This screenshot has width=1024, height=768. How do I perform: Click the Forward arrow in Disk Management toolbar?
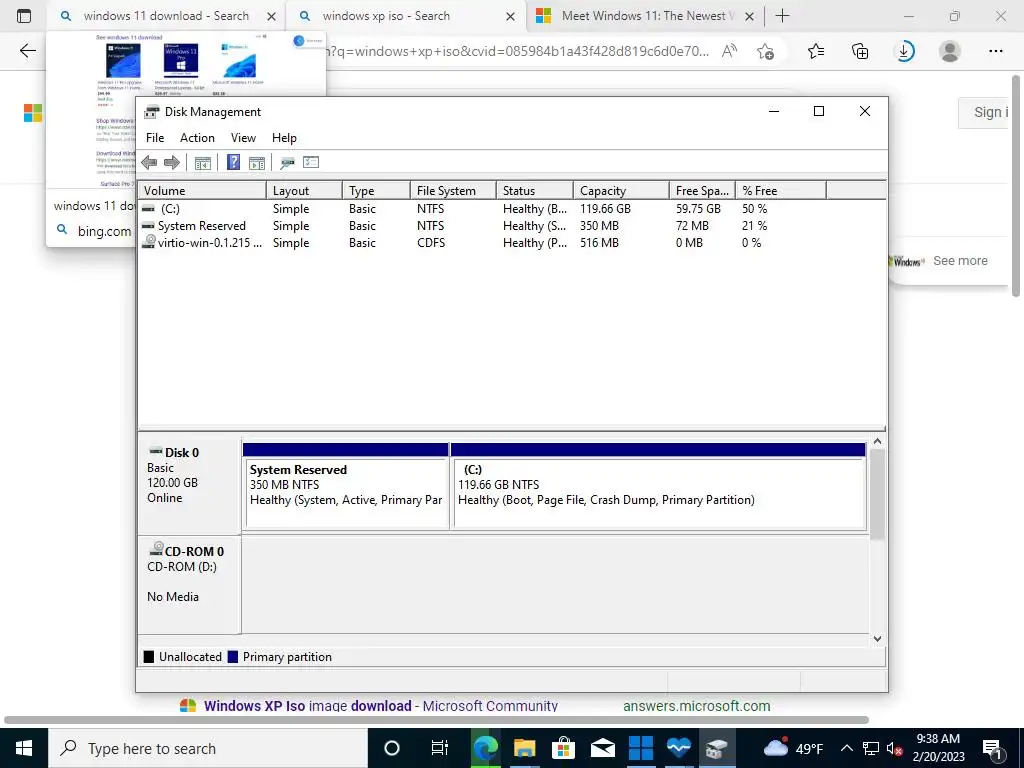[x=172, y=163]
